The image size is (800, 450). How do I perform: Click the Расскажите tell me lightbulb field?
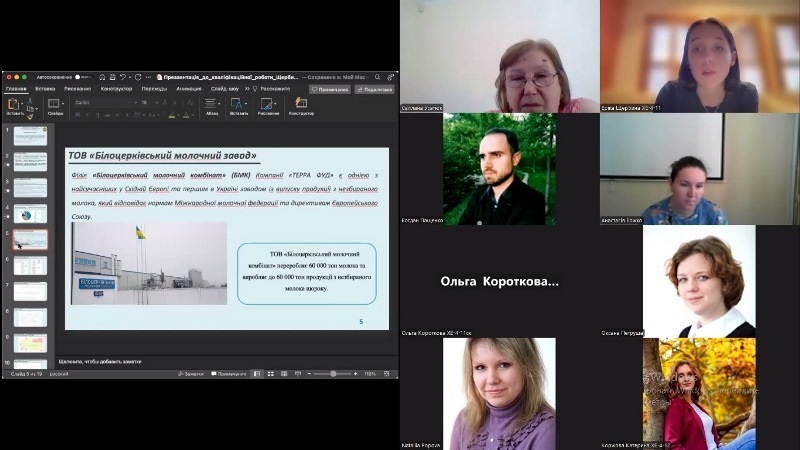click(272, 89)
